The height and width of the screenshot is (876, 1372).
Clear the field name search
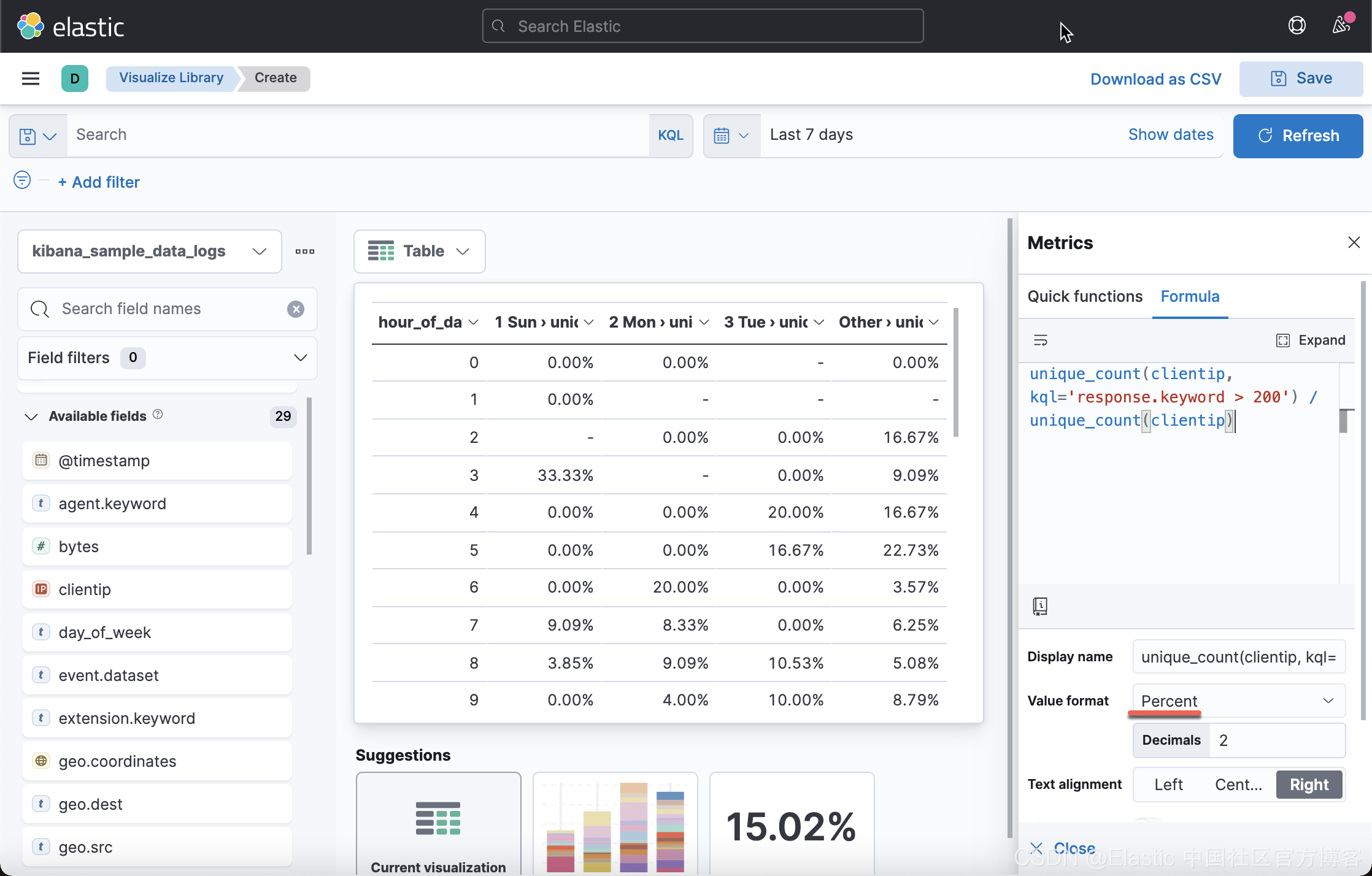point(296,309)
